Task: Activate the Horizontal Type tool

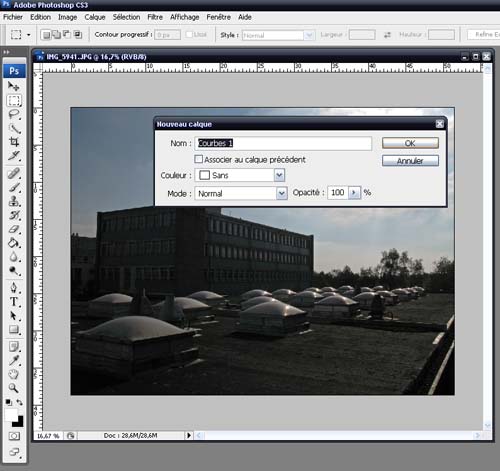Action: 14,302
